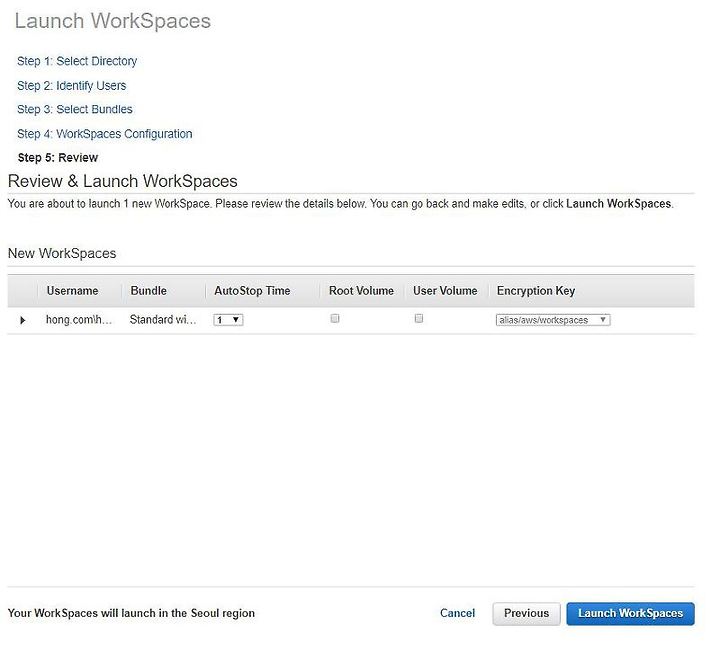Click the Cancel link
720x650 pixels.
457,613
